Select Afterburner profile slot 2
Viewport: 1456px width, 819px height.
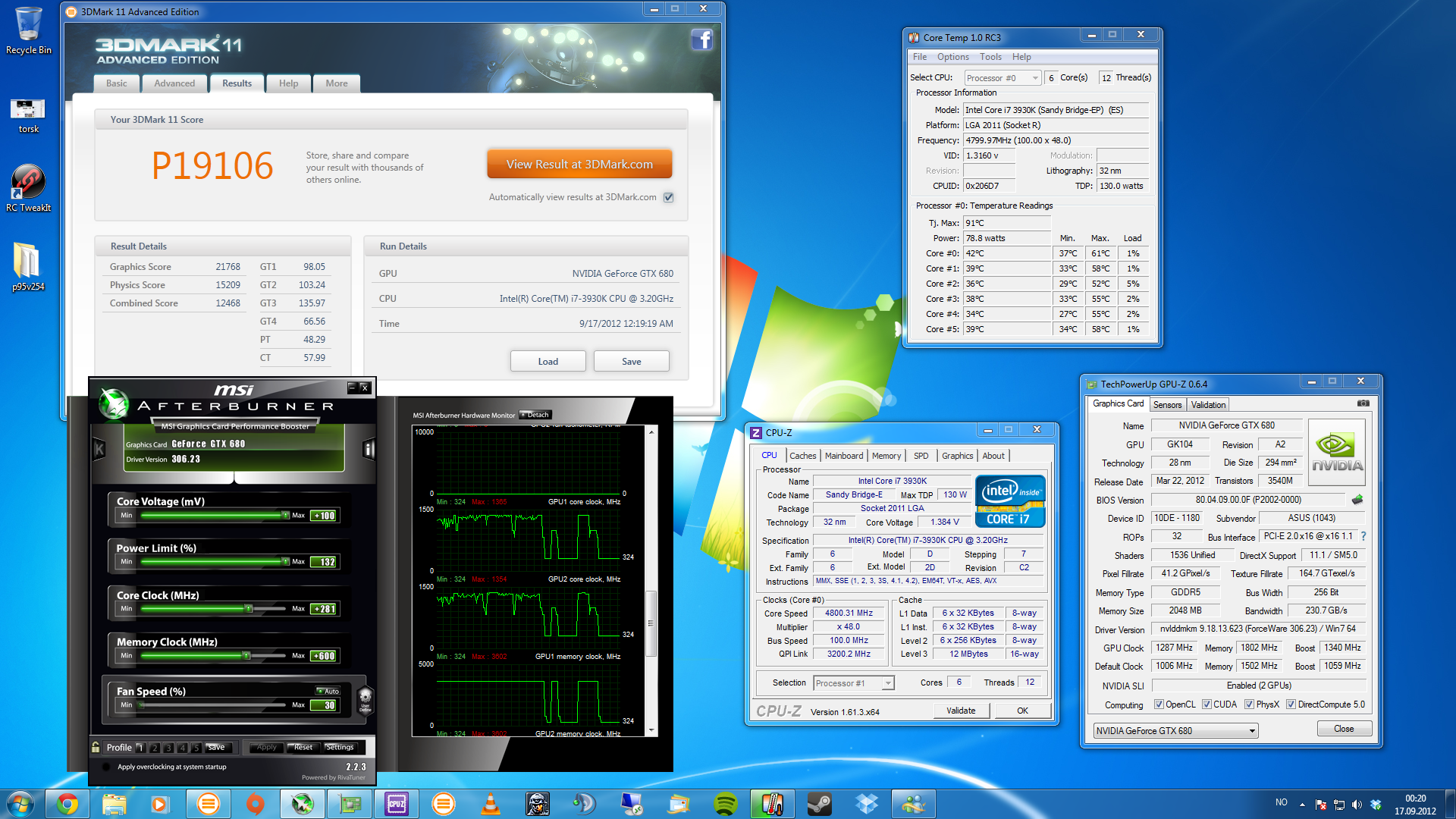155,748
